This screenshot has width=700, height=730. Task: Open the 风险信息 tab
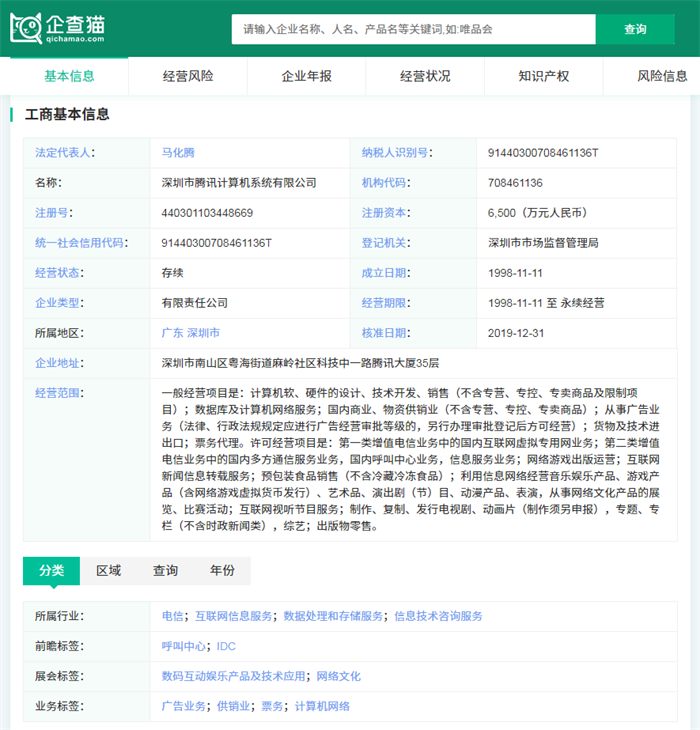point(662,76)
